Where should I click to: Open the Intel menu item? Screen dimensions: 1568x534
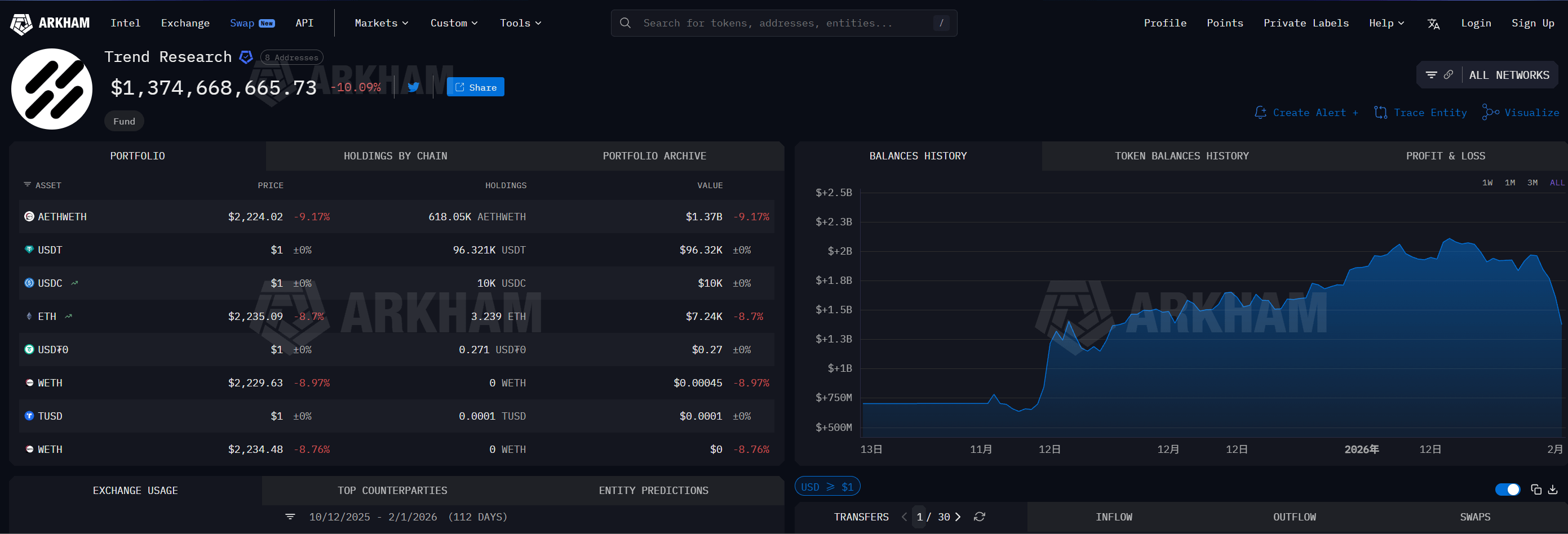(125, 23)
